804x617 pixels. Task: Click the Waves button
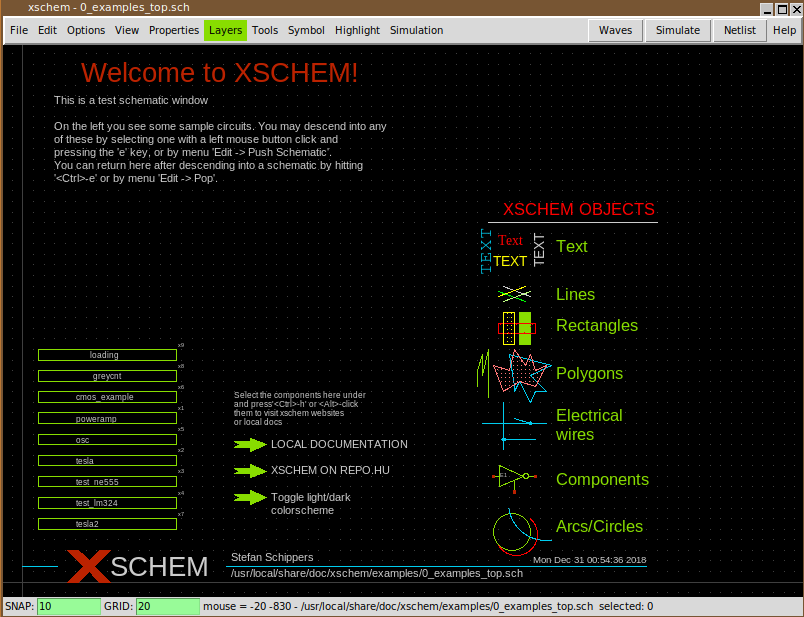point(615,30)
